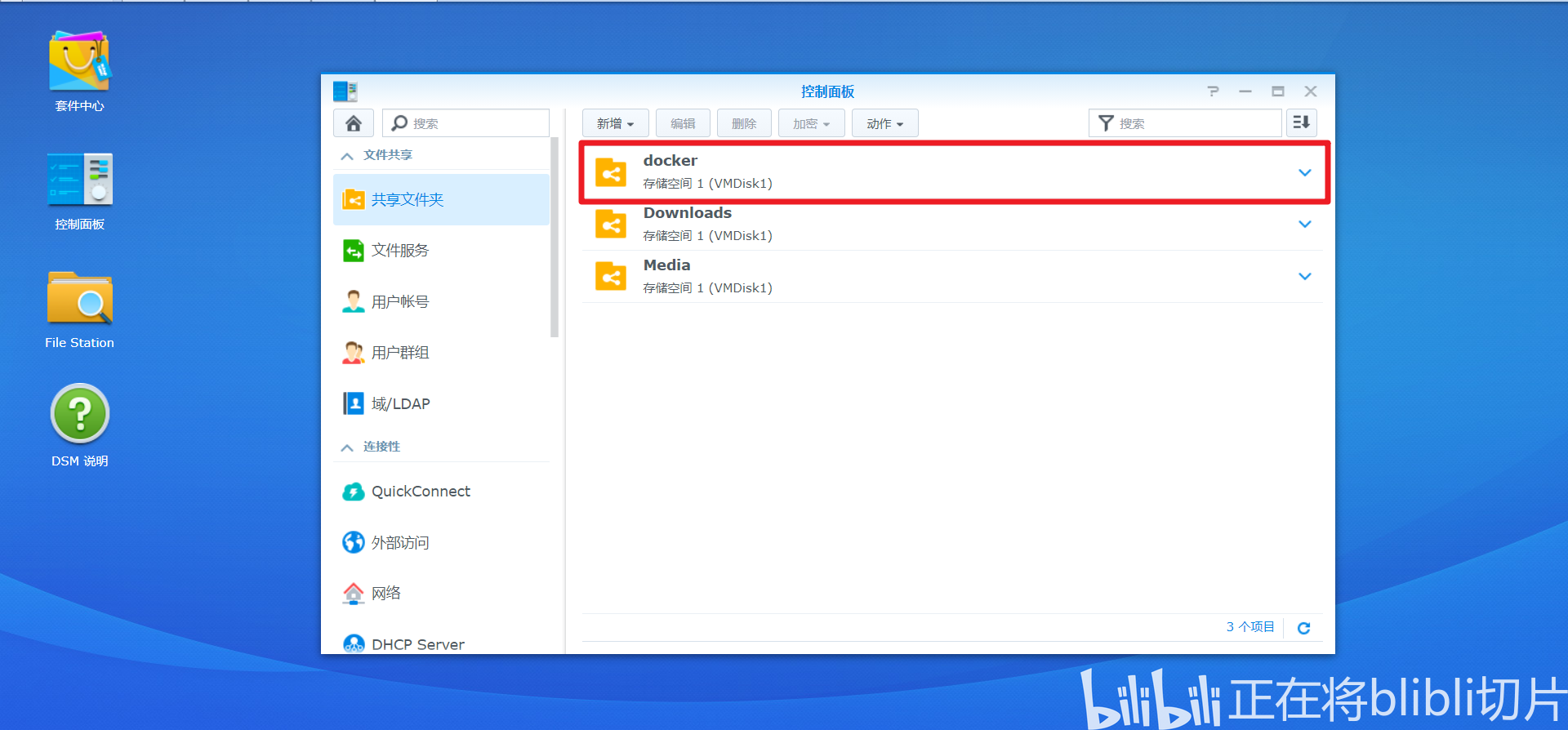Viewport: 1568px width, 730px height.
Task: Click the shared folder filter 搜索 field
Action: [1185, 123]
